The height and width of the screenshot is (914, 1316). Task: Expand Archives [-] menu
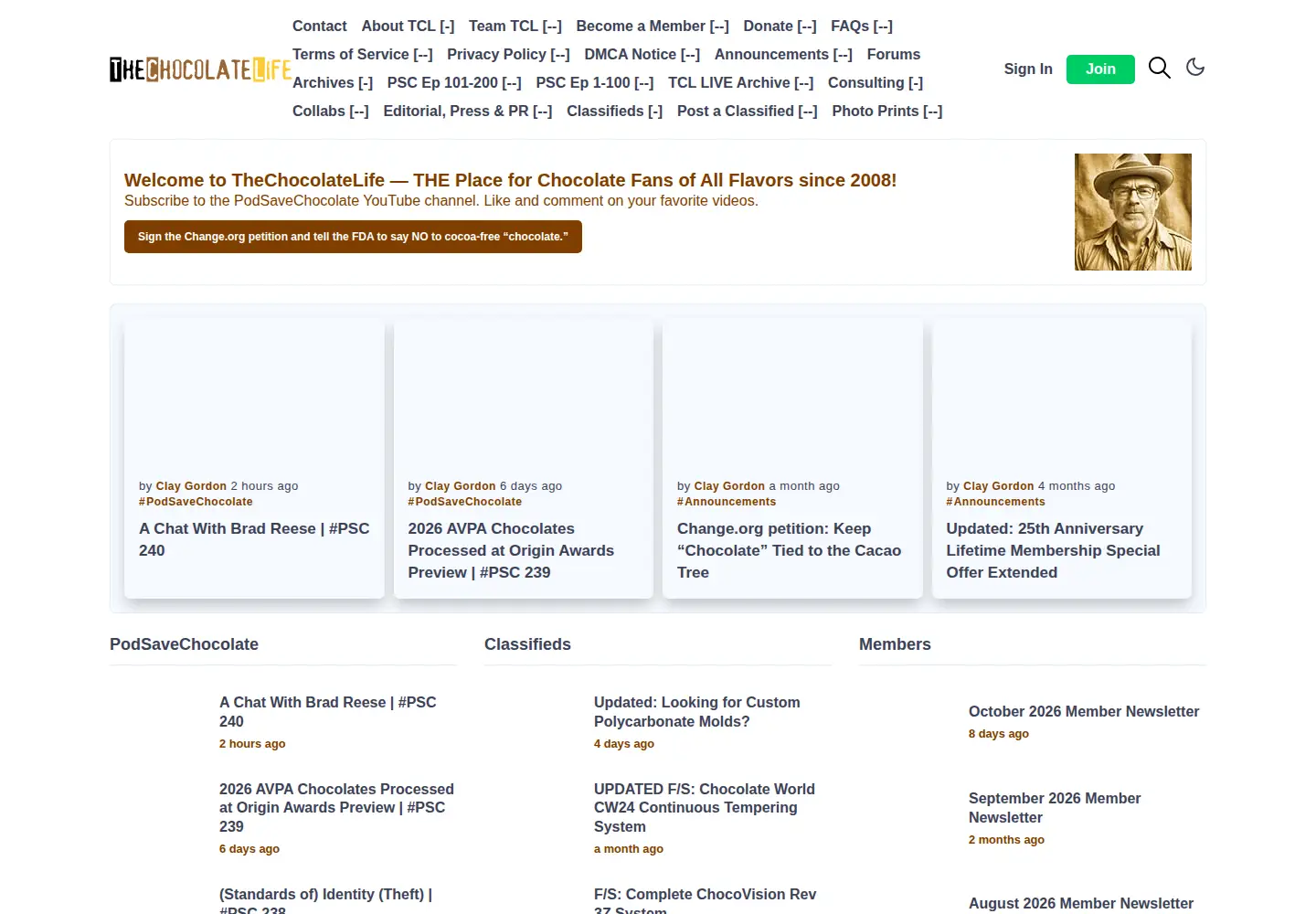(333, 83)
